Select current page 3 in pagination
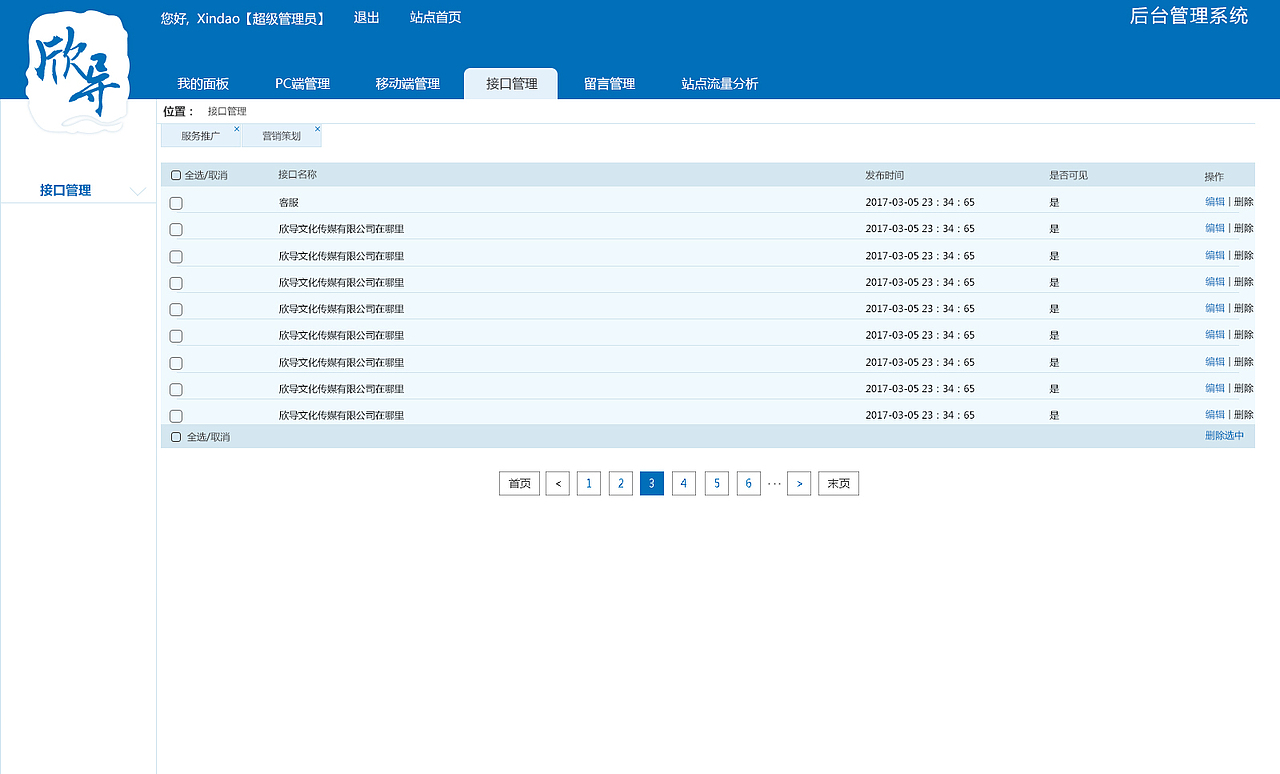 (x=652, y=484)
